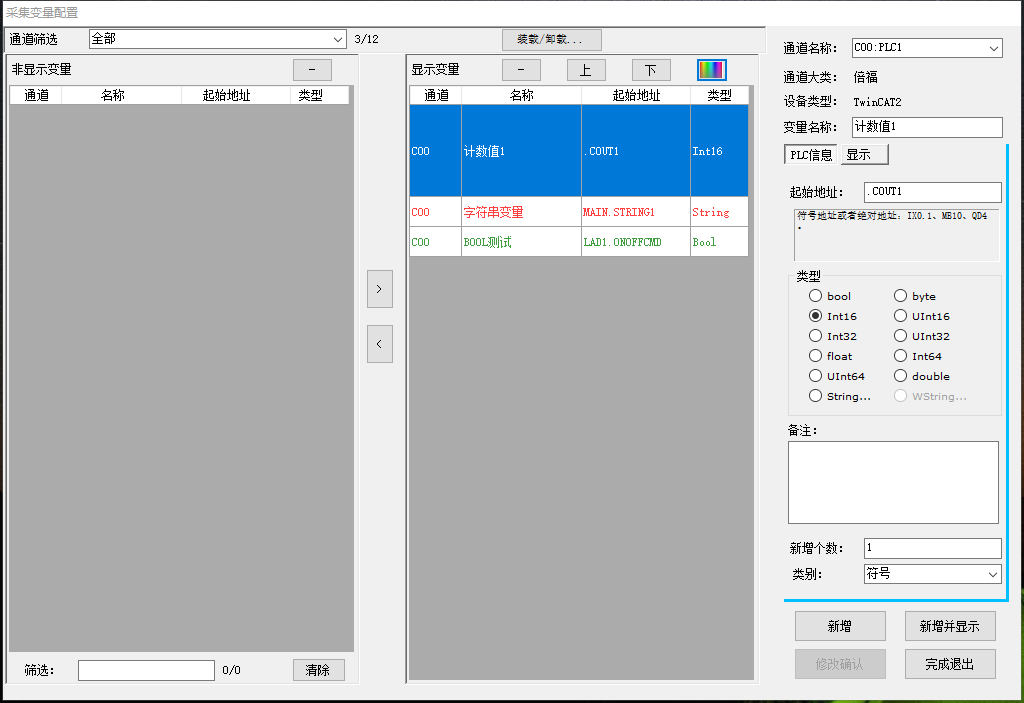Image resolution: width=1024 pixels, height=703 pixels.
Task: Click the 装载/卸载 button
Action: pos(550,39)
